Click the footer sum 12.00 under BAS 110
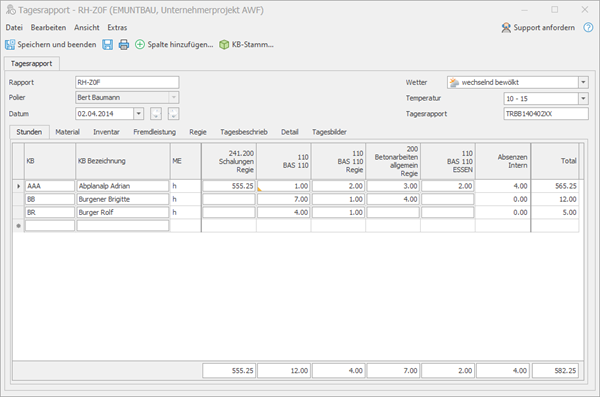 [284, 371]
